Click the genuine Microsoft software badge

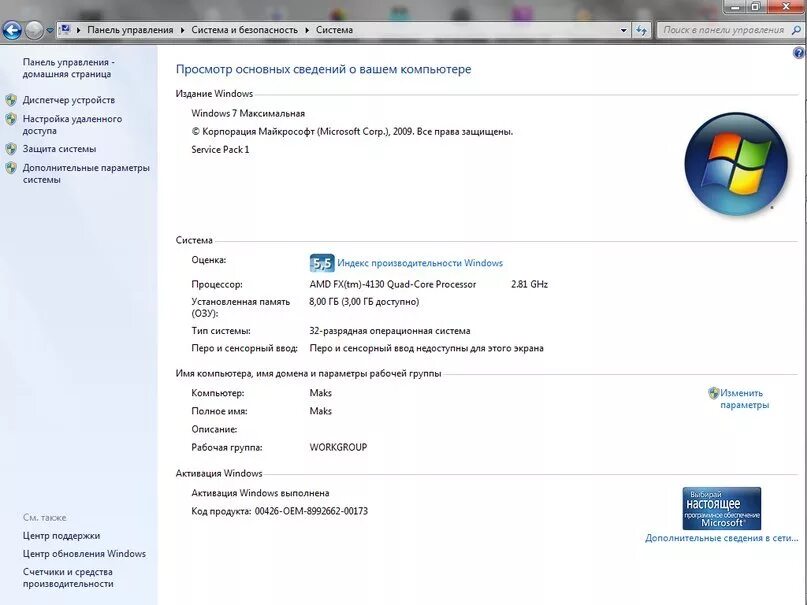coord(722,508)
